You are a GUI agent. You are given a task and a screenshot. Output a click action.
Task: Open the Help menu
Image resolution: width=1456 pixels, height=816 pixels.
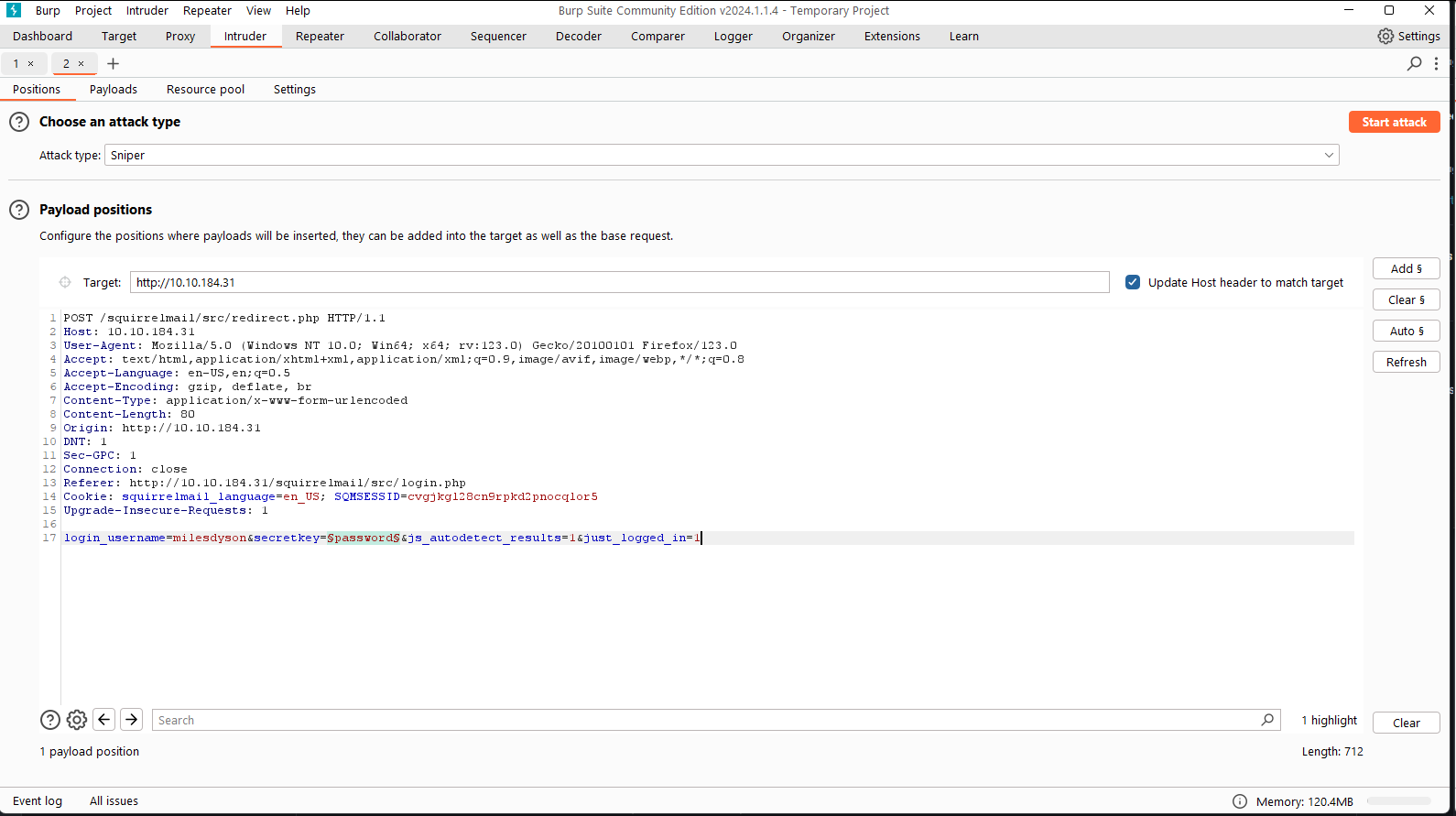pos(298,10)
